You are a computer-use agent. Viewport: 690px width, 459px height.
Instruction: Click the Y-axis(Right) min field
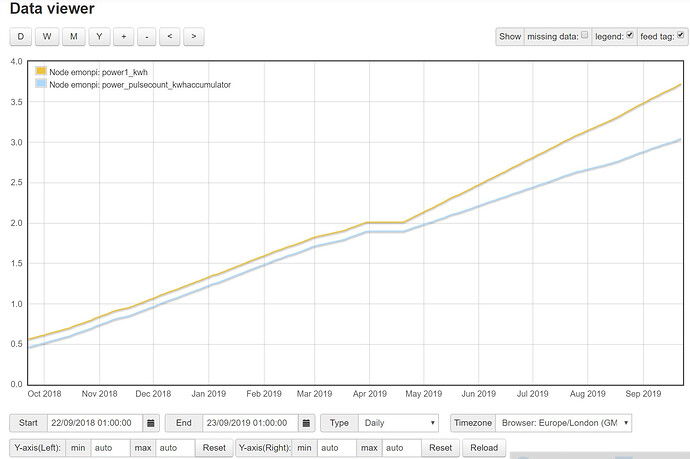337,448
